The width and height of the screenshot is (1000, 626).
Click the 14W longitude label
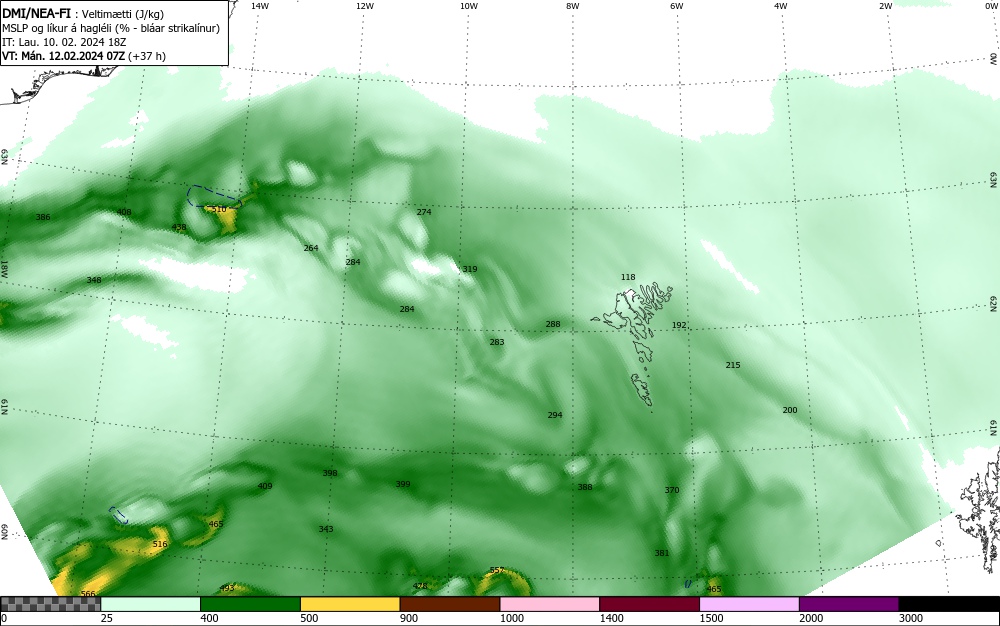coord(260,6)
